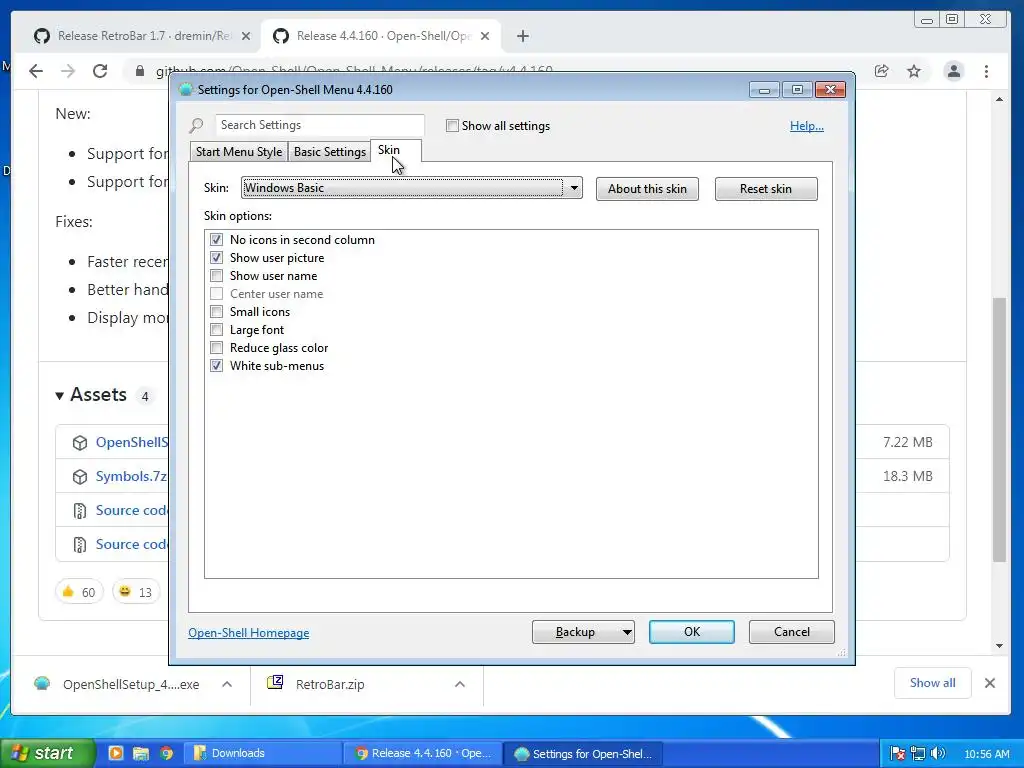Uncheck No icons in second column
Image resolution: width=1024 pixels, height=768 pixels.
(216, 240)
